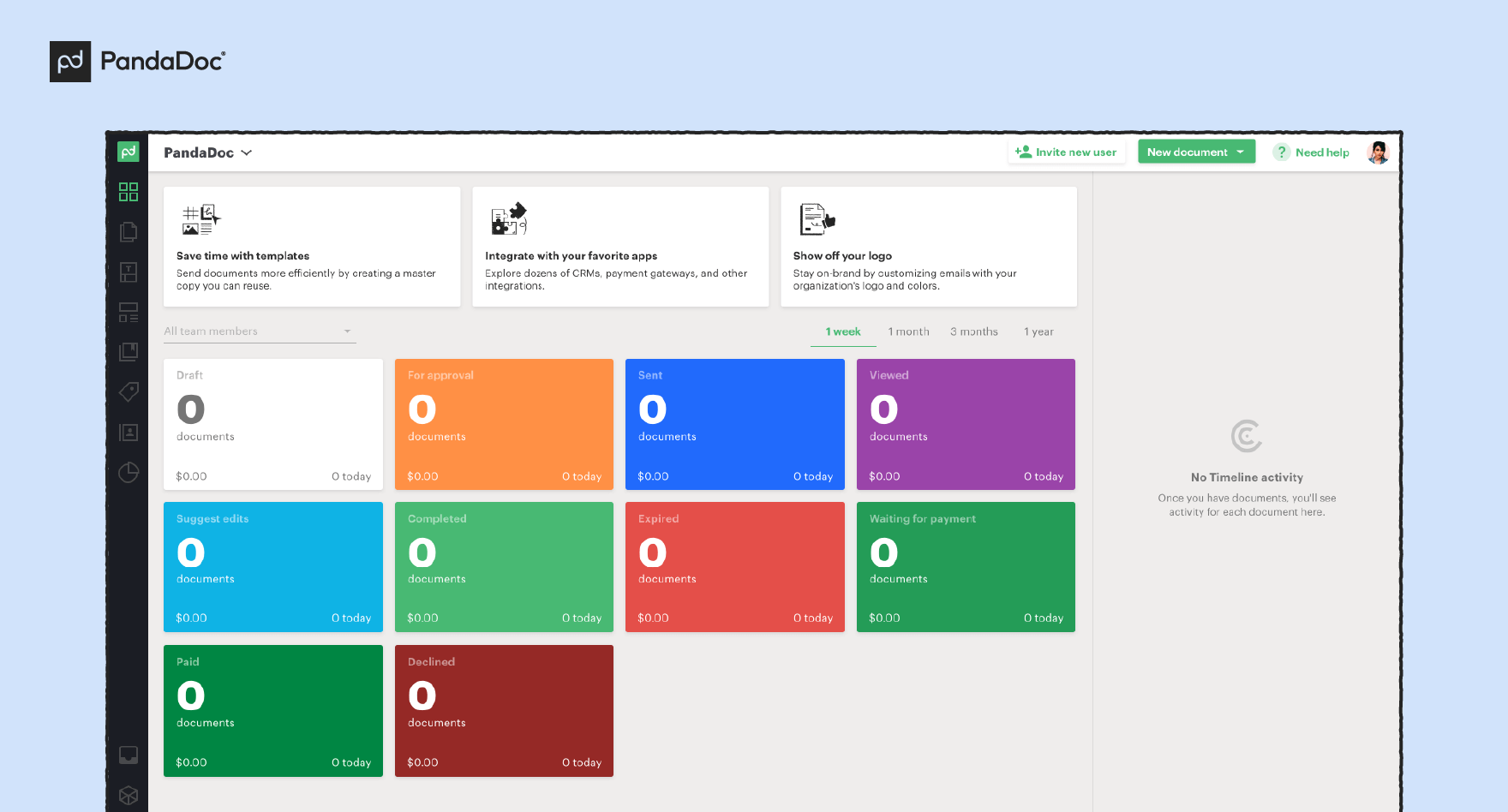Viewport: 1508px width, 812px height.
Task: Open the Content library icon in sidebar
Action: [x=129, y=352]
